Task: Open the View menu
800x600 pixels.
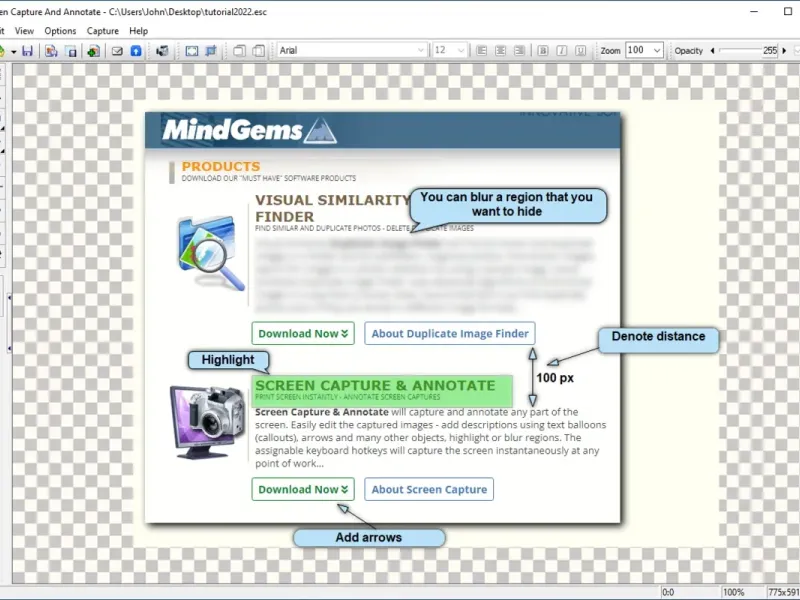Action: 24,31
